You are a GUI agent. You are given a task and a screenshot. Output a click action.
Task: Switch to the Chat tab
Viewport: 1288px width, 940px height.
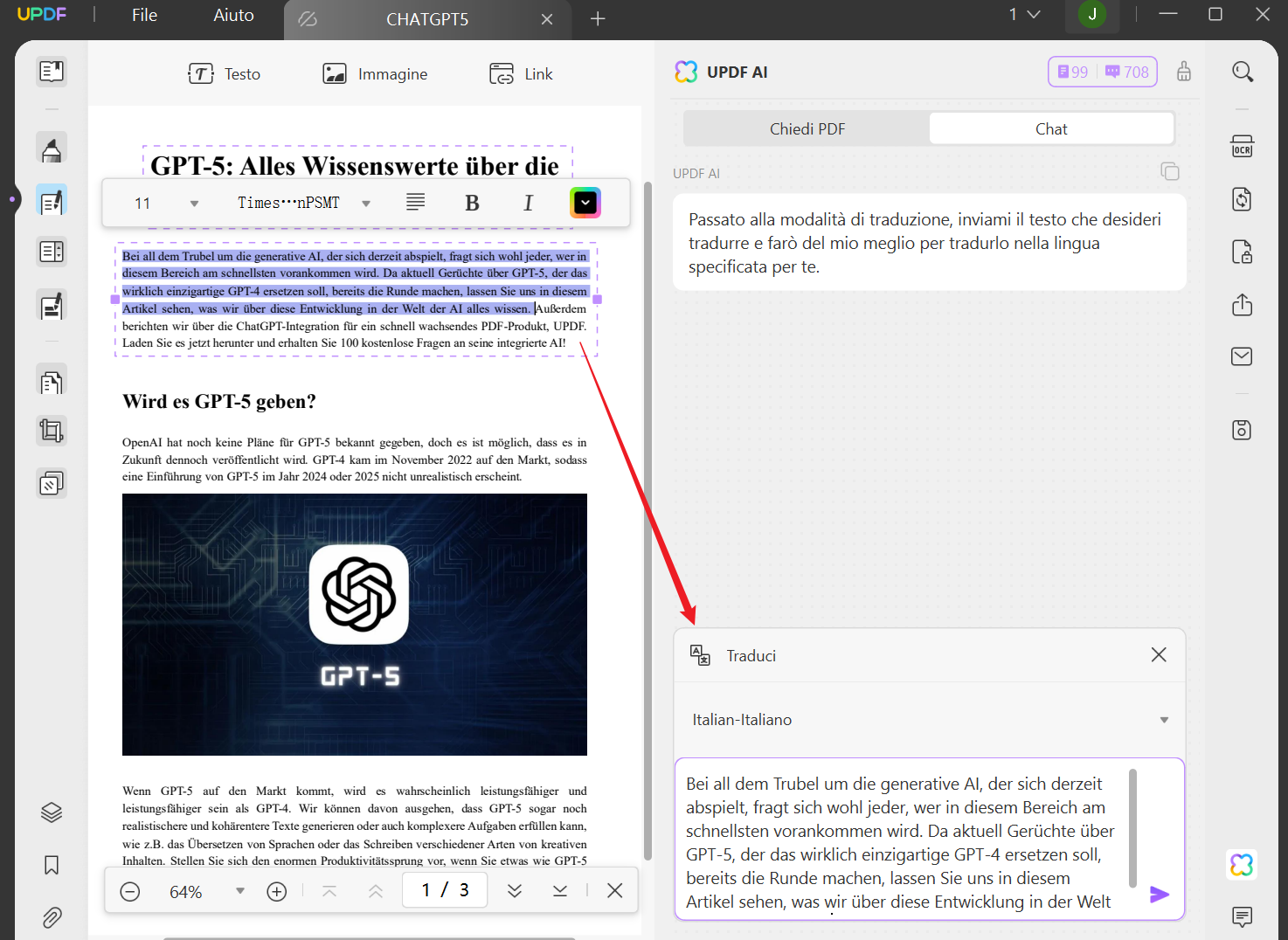click(1051, 128)
